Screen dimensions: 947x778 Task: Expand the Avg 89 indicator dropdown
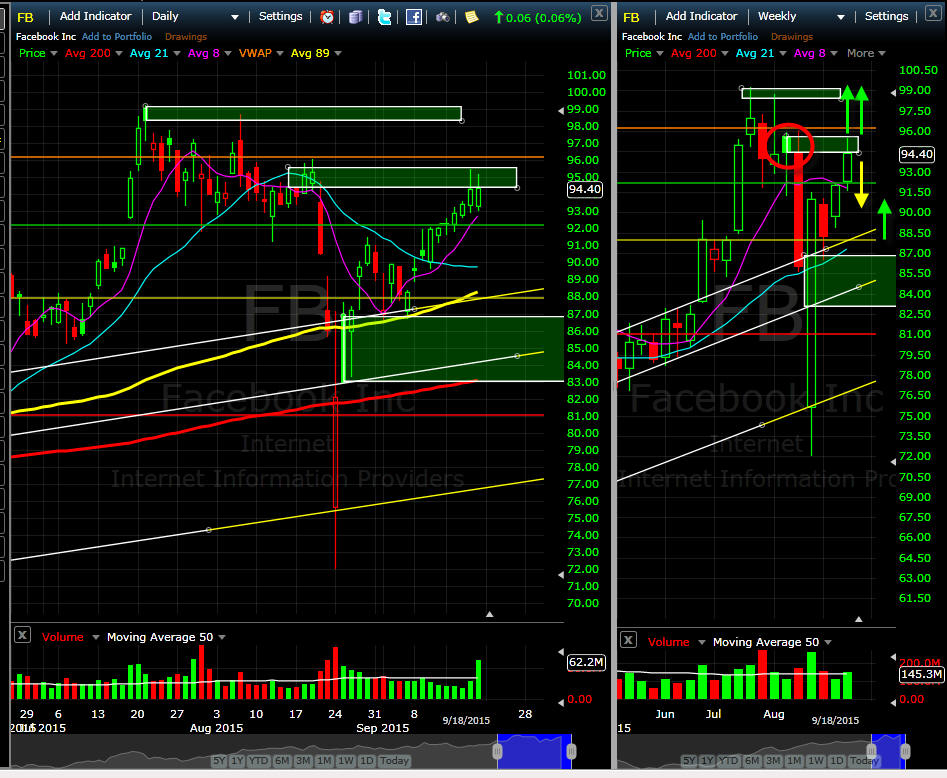click(338, 54)
